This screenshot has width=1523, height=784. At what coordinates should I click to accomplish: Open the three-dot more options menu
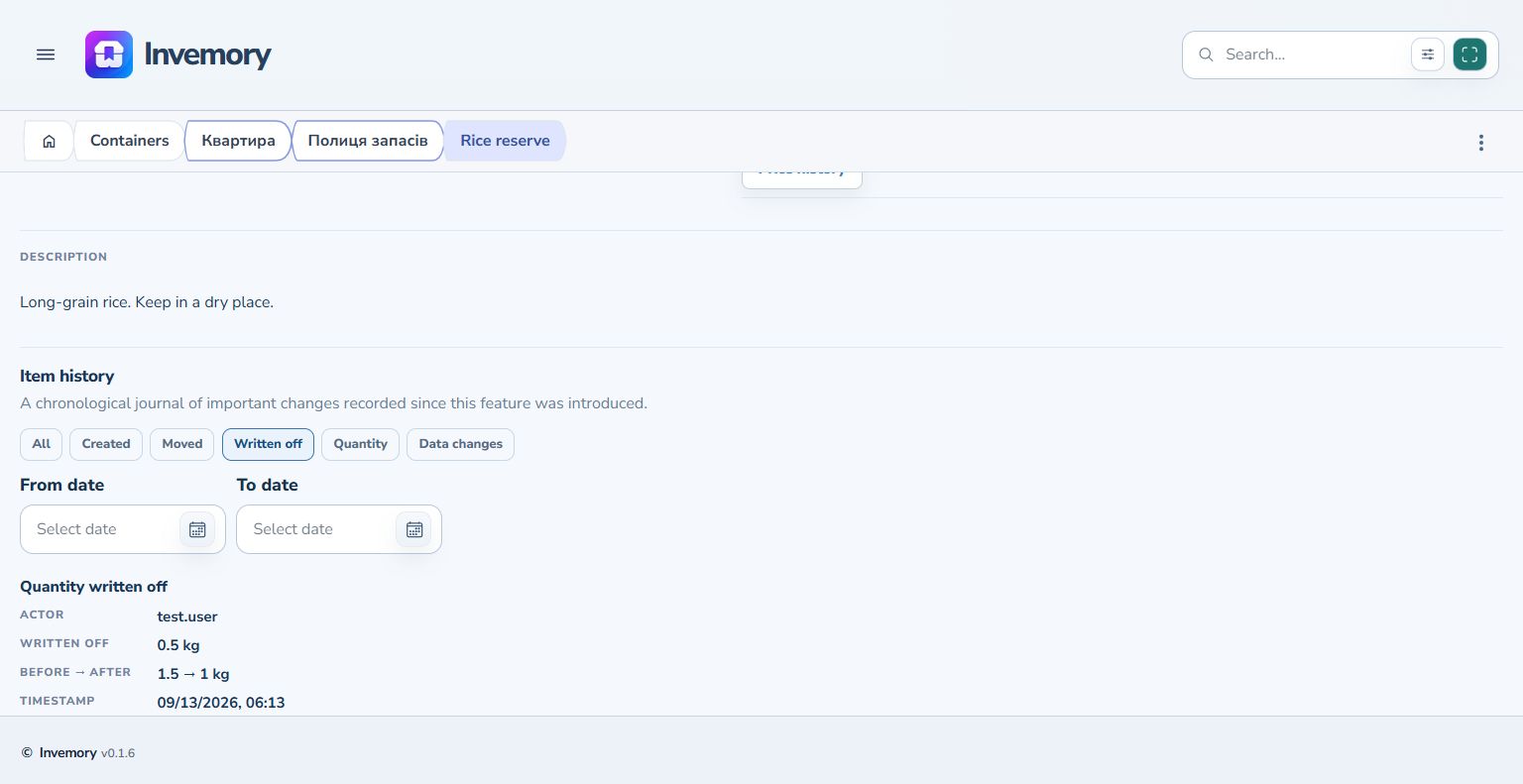(1481, 143)
